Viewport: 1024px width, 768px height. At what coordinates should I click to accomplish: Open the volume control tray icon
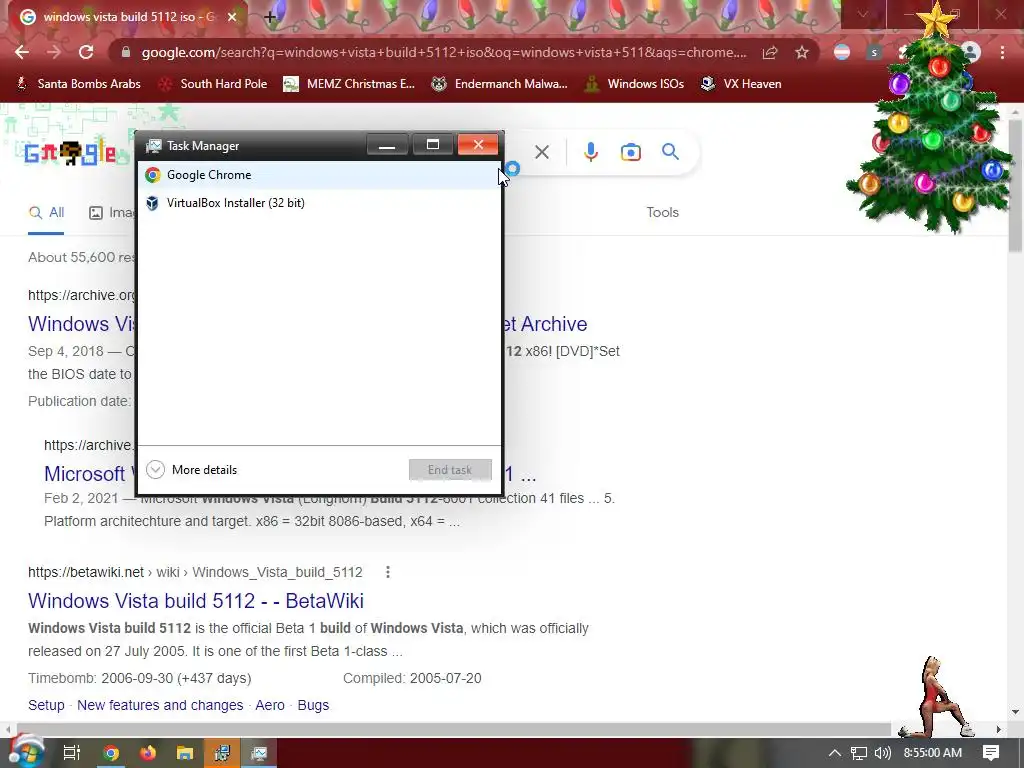(882, 753)
